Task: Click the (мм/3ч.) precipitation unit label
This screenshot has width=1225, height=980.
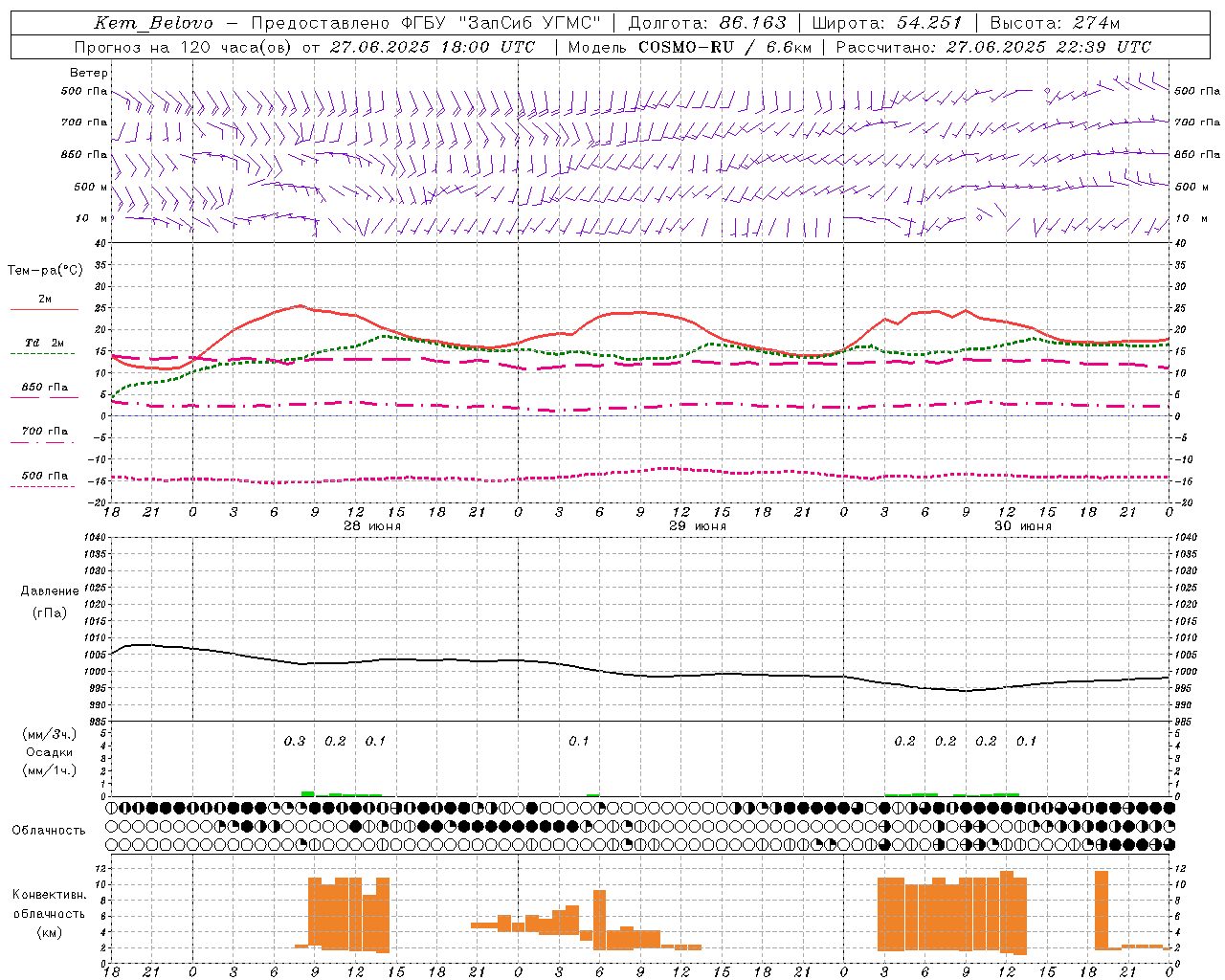Action: click(x=50, y=734)
